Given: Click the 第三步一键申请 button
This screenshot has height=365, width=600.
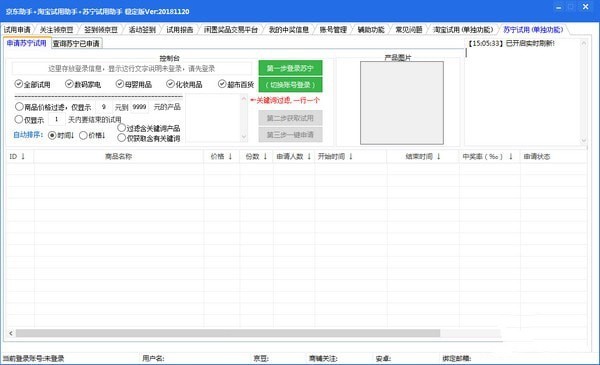Looking at the screenshot, I should pyautogui.click(x=290, y=135).
